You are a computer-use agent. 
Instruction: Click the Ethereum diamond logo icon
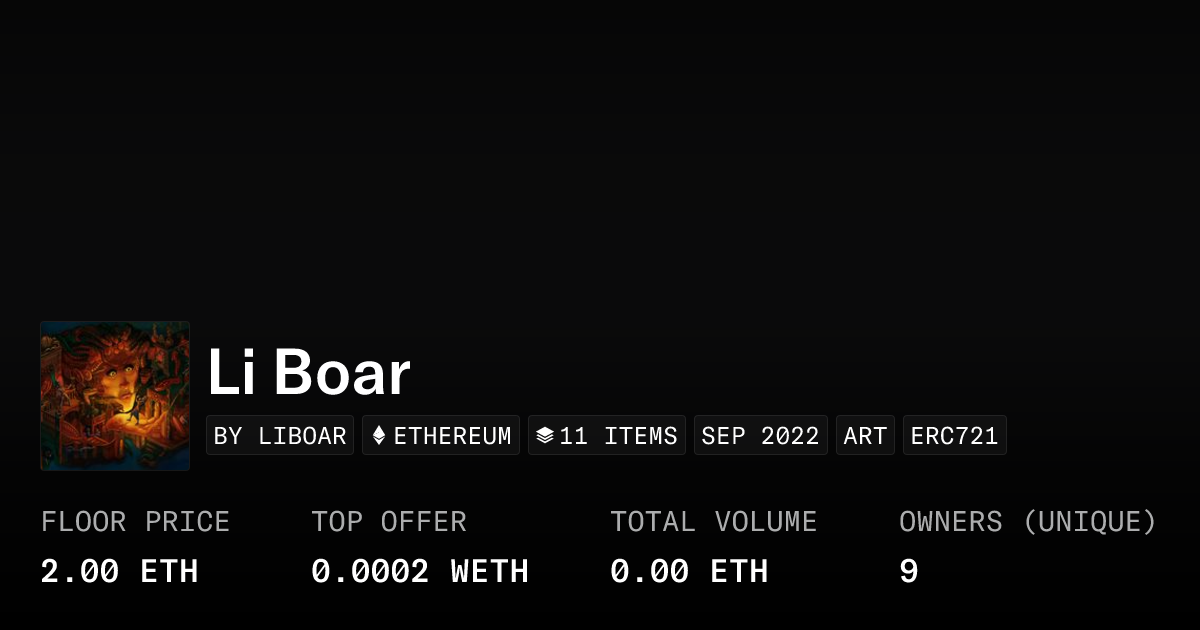(379, 436)
